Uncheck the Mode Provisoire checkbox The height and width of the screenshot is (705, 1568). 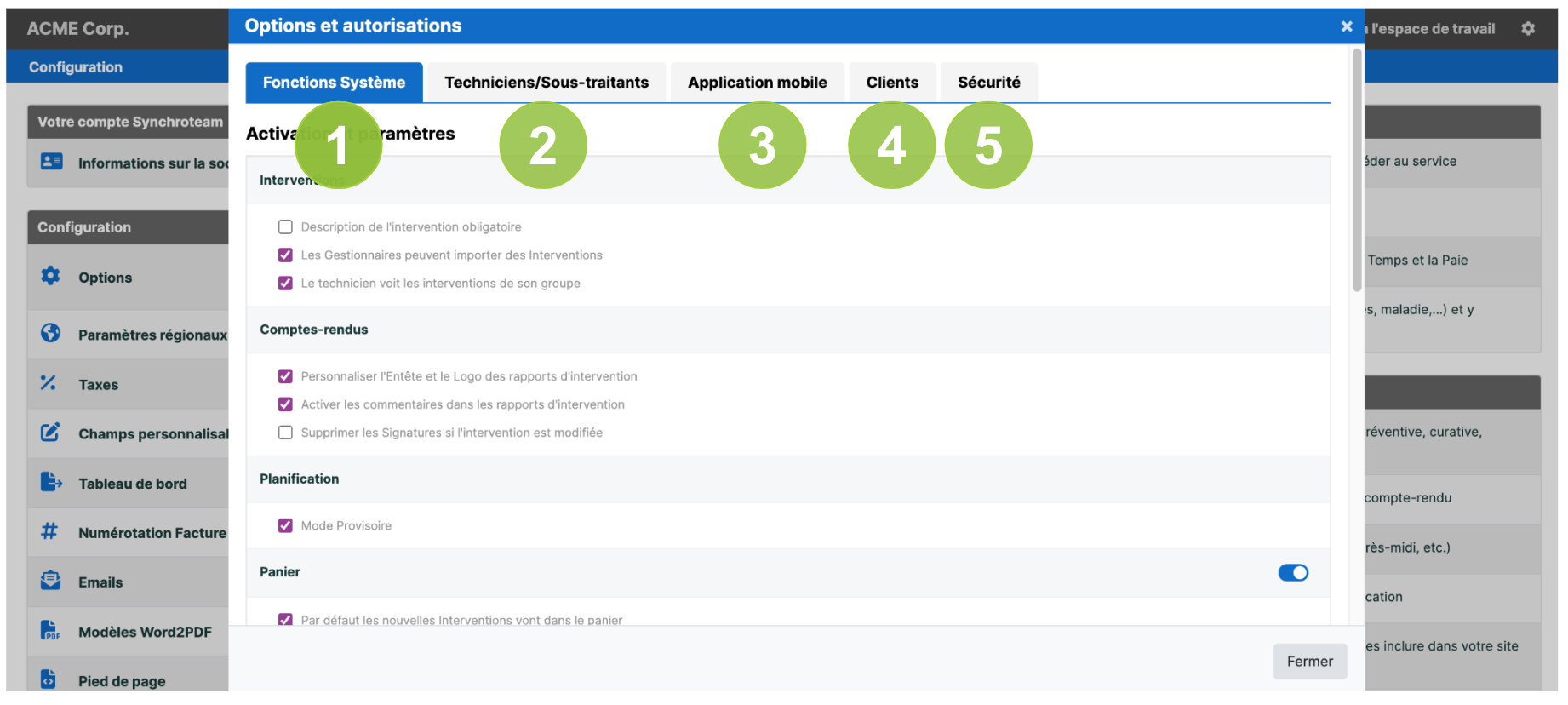coord(285,526)
